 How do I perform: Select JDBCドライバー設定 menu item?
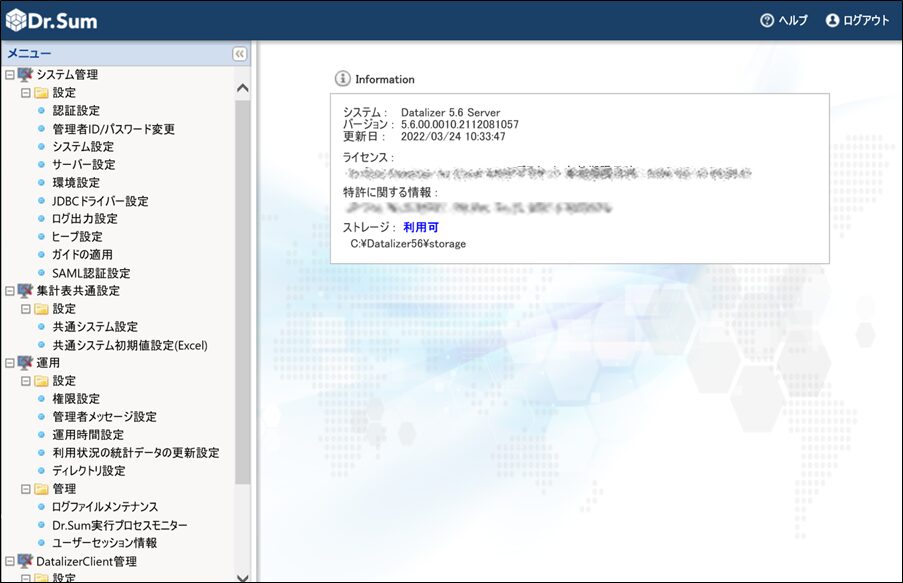[x=100, y=201]
